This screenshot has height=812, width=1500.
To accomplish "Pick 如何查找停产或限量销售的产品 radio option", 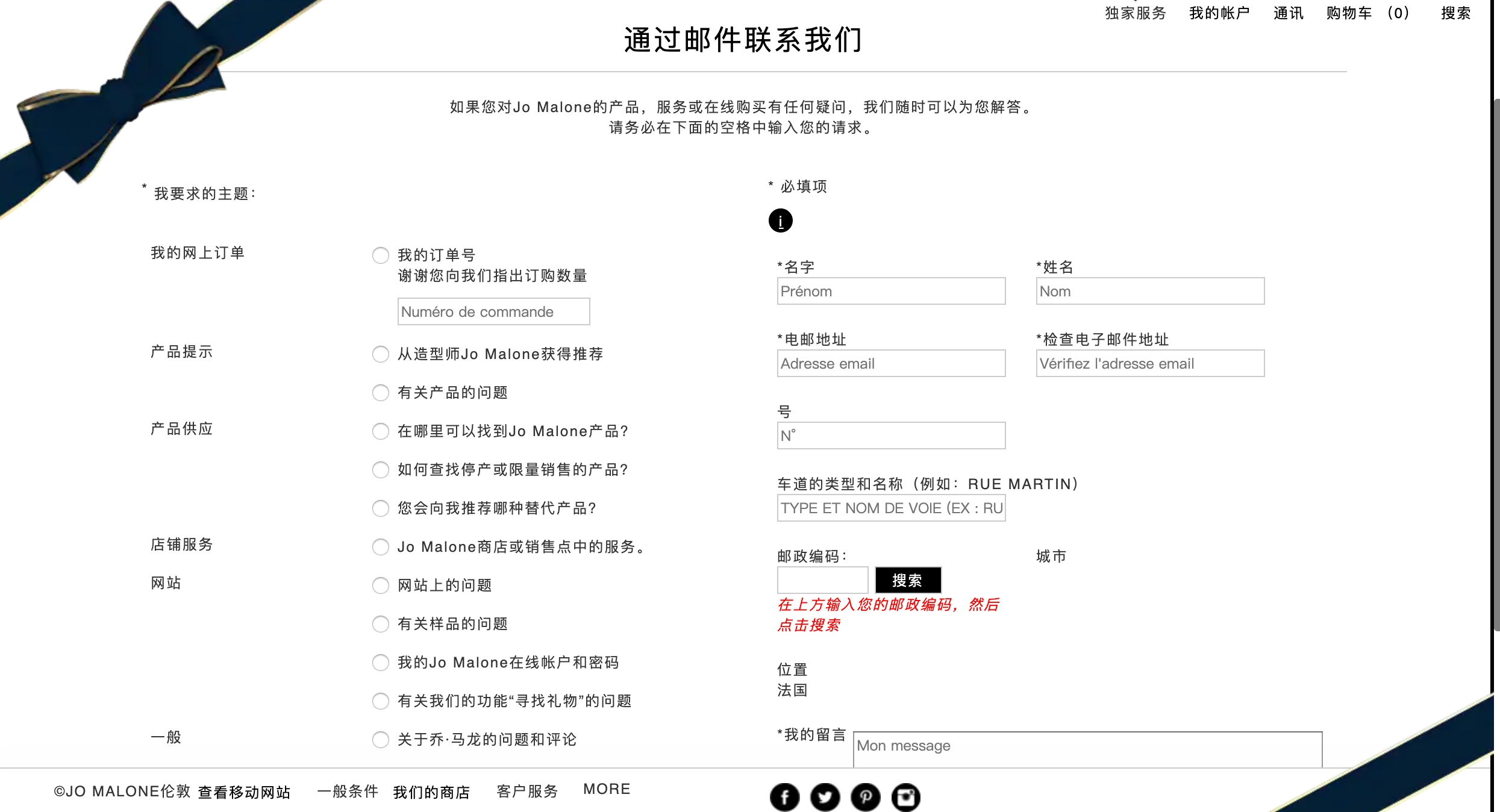I will tap(380, 469).
